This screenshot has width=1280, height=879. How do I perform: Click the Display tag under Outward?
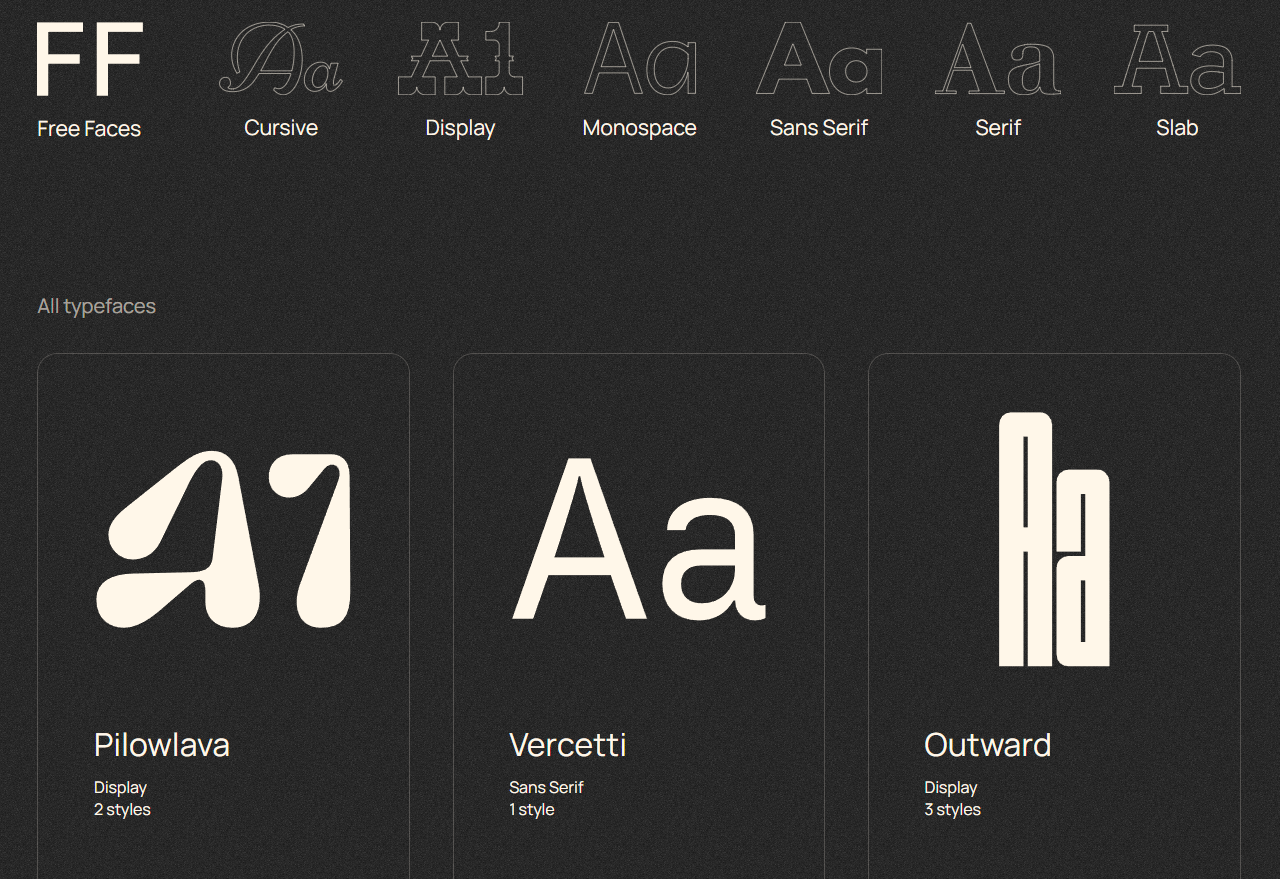[x=951, y=788]
